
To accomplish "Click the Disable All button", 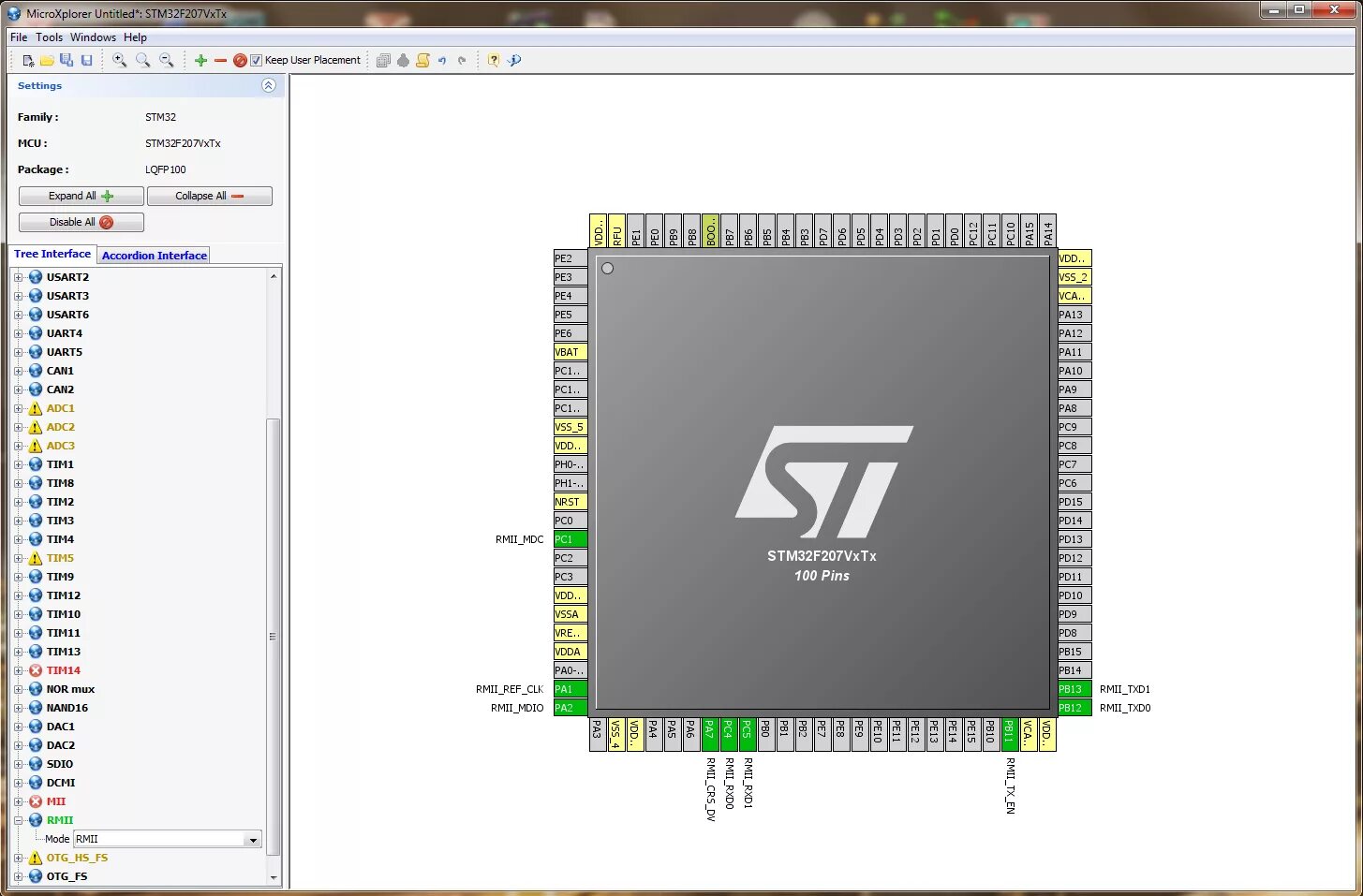I will (x=81, y=222).
